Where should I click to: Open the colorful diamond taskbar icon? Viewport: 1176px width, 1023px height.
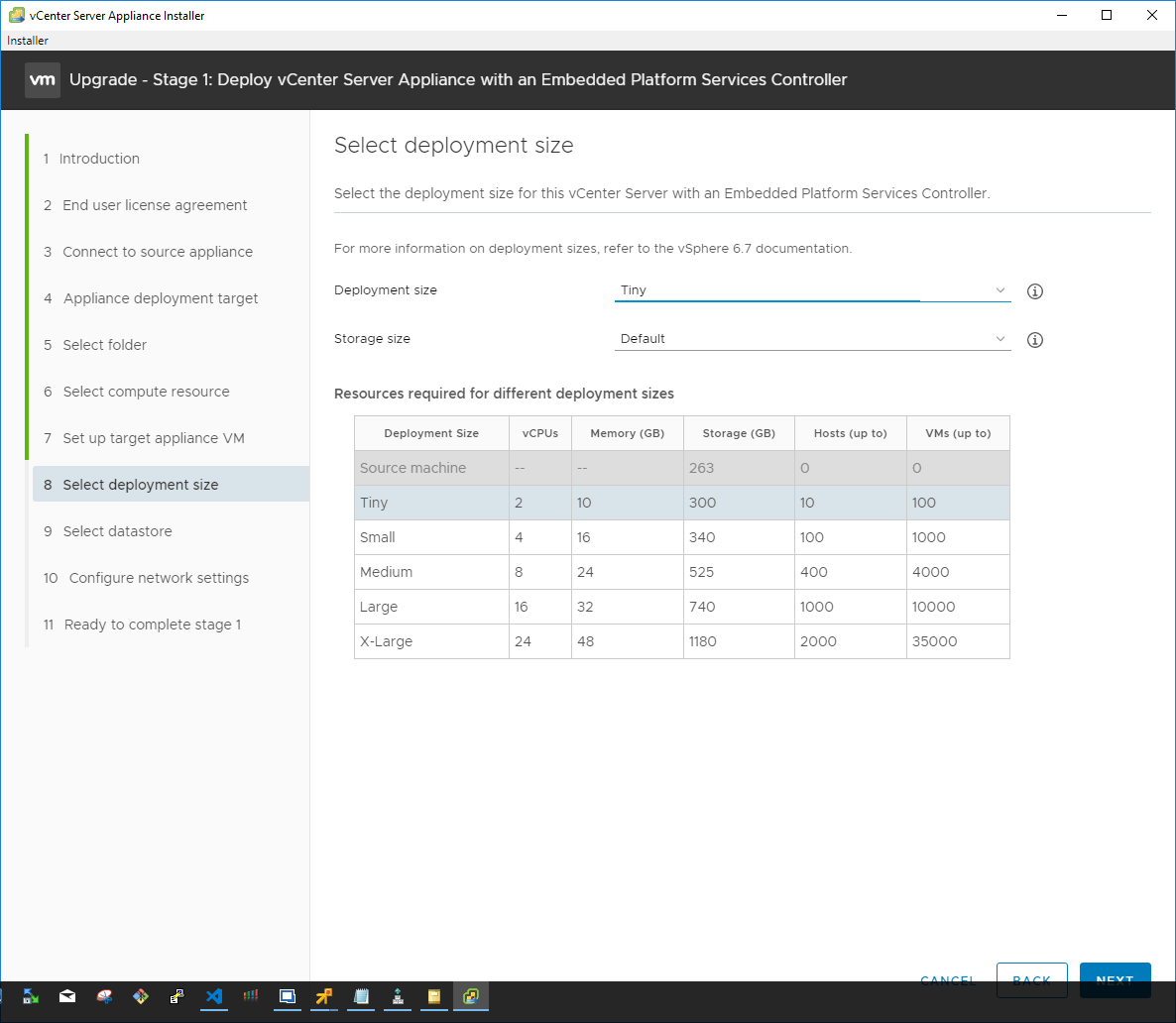coord(140,996)
